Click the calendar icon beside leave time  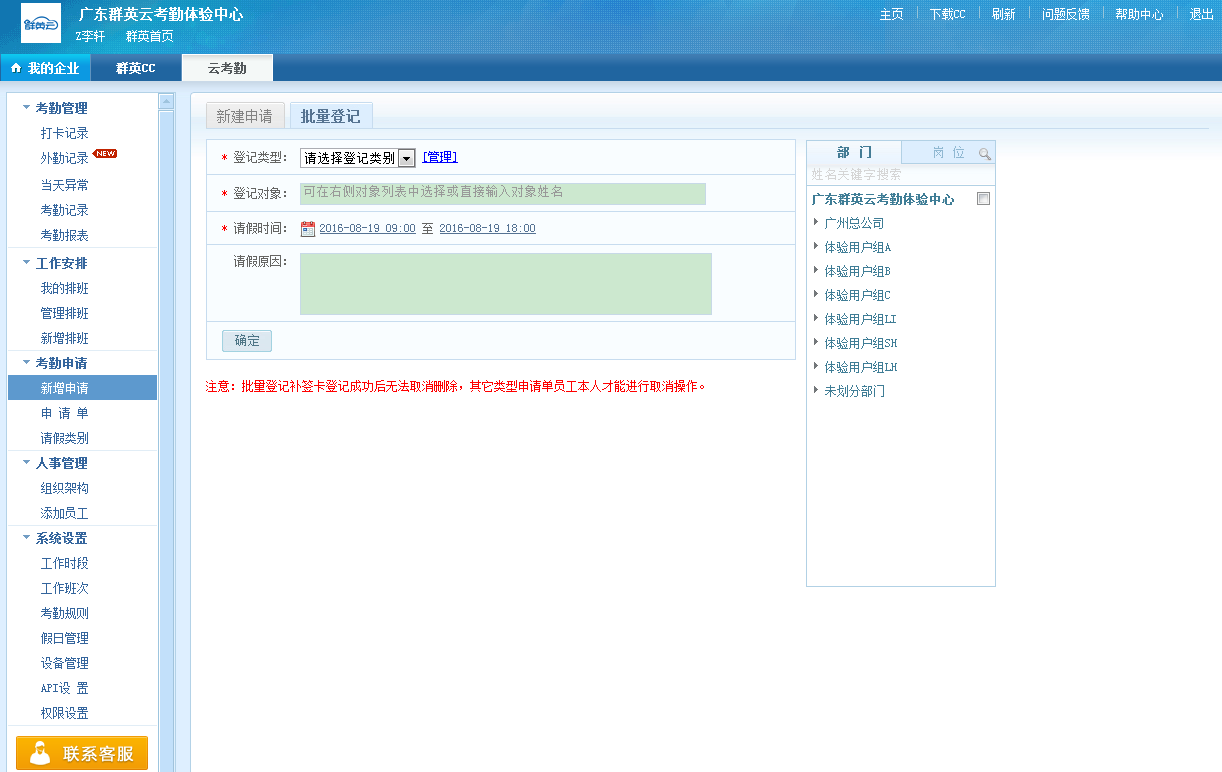tap(308, 229)
